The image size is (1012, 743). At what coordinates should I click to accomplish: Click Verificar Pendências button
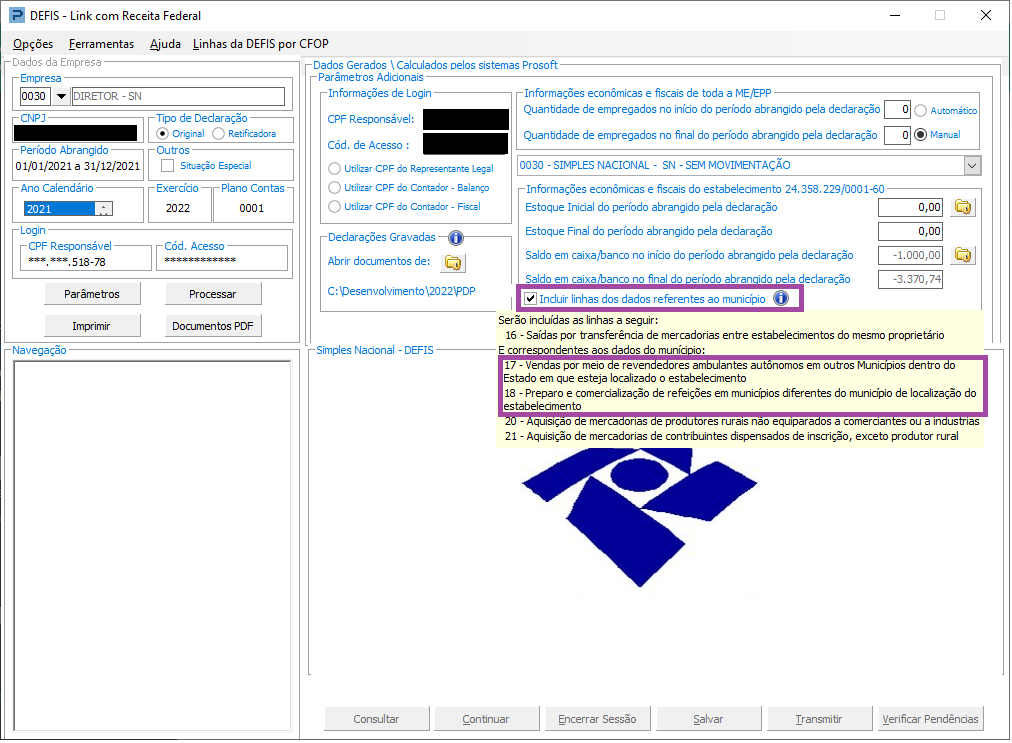pyautogui.click(x=930, y=718)
